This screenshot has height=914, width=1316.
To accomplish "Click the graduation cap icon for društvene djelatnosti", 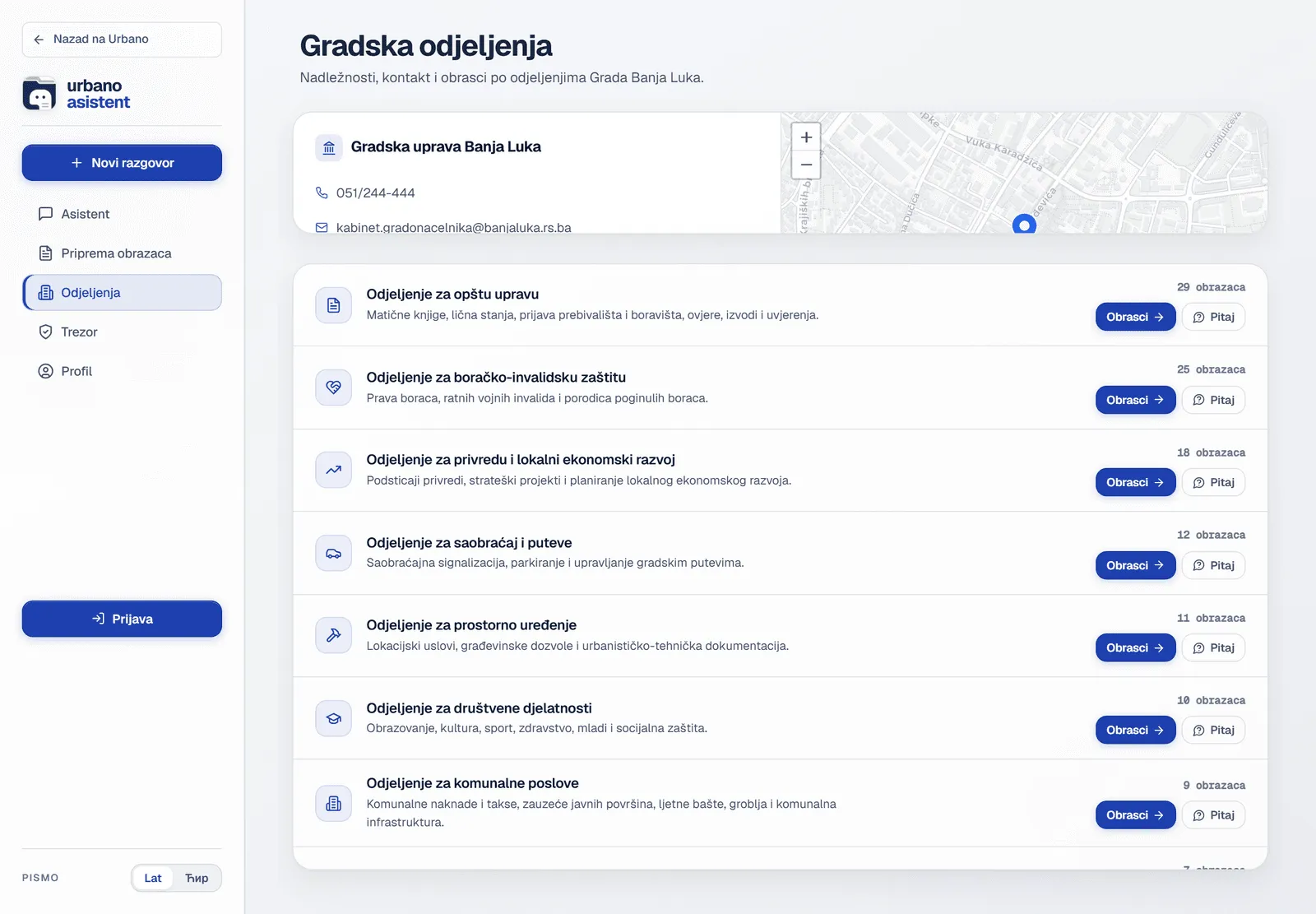I will point(333,718).
